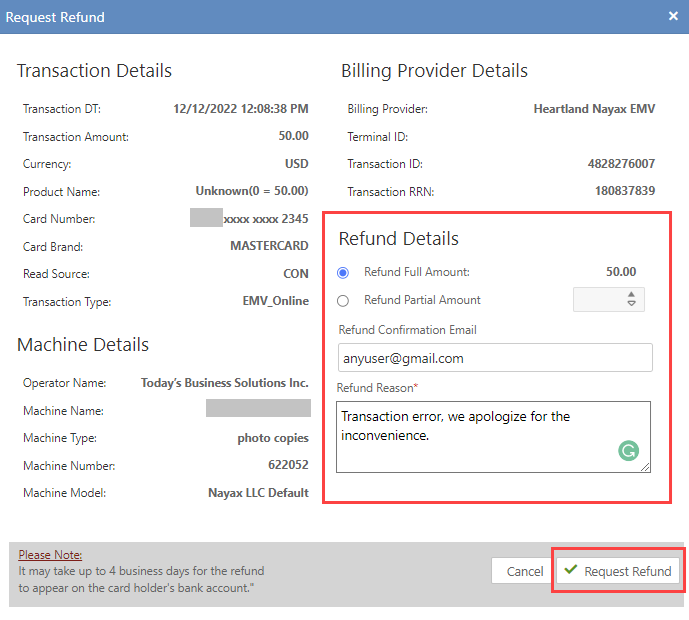689x620 pixels.
Task: Increase partial amount with the up arrow
Action: tap(631, 295)
